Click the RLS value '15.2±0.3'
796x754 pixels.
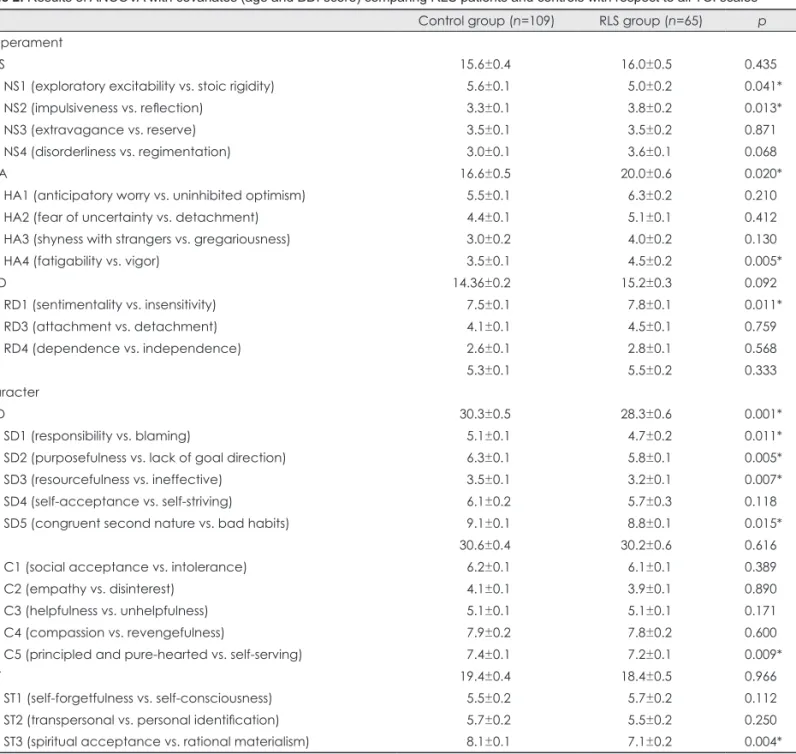pos(646,283)
